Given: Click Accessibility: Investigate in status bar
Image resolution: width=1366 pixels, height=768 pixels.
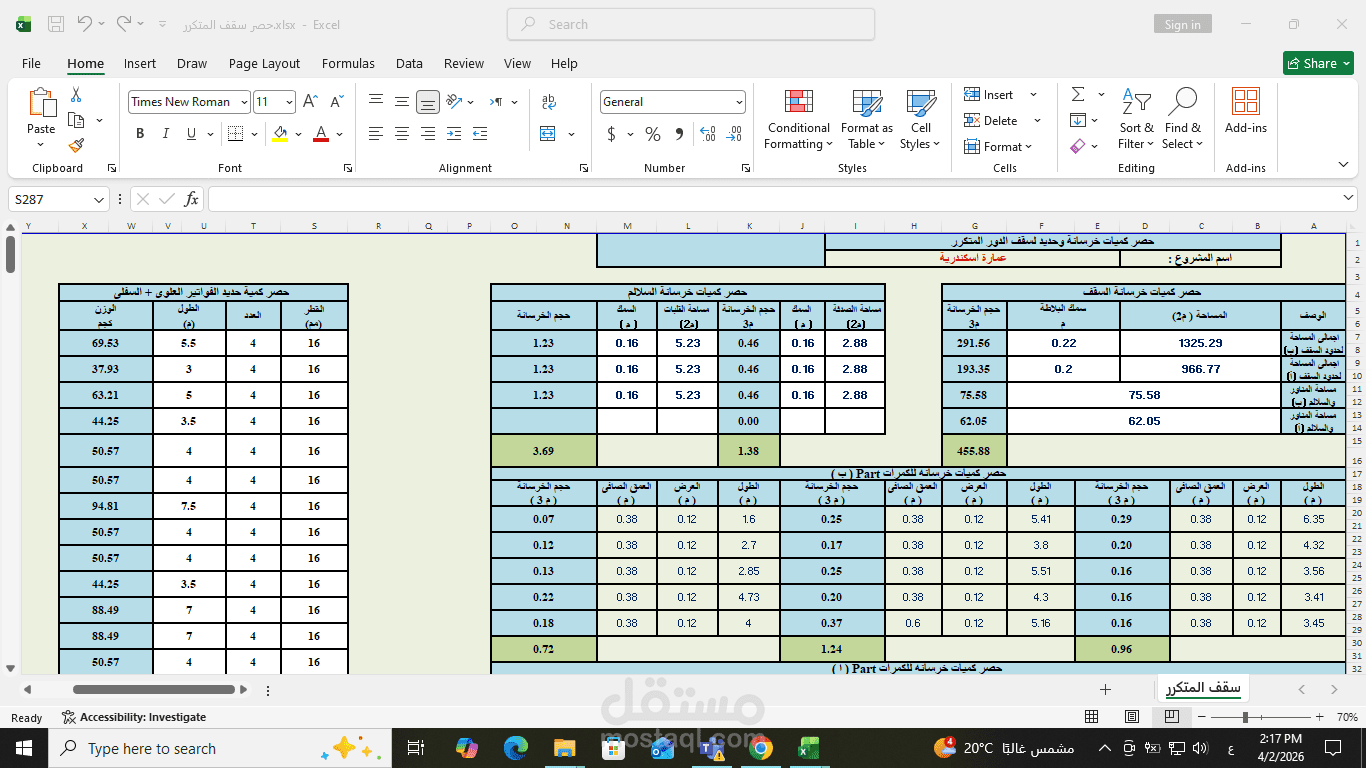Looking at the screenshot, I should [x=134, y=717].
